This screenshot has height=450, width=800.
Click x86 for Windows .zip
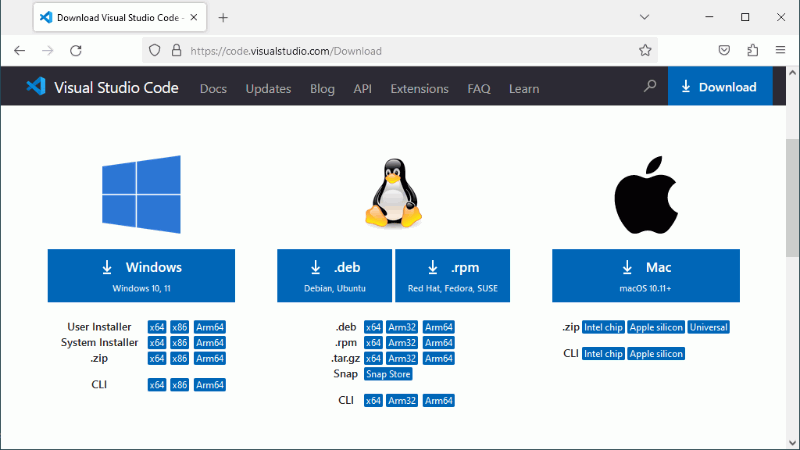(x=180, y=359)
